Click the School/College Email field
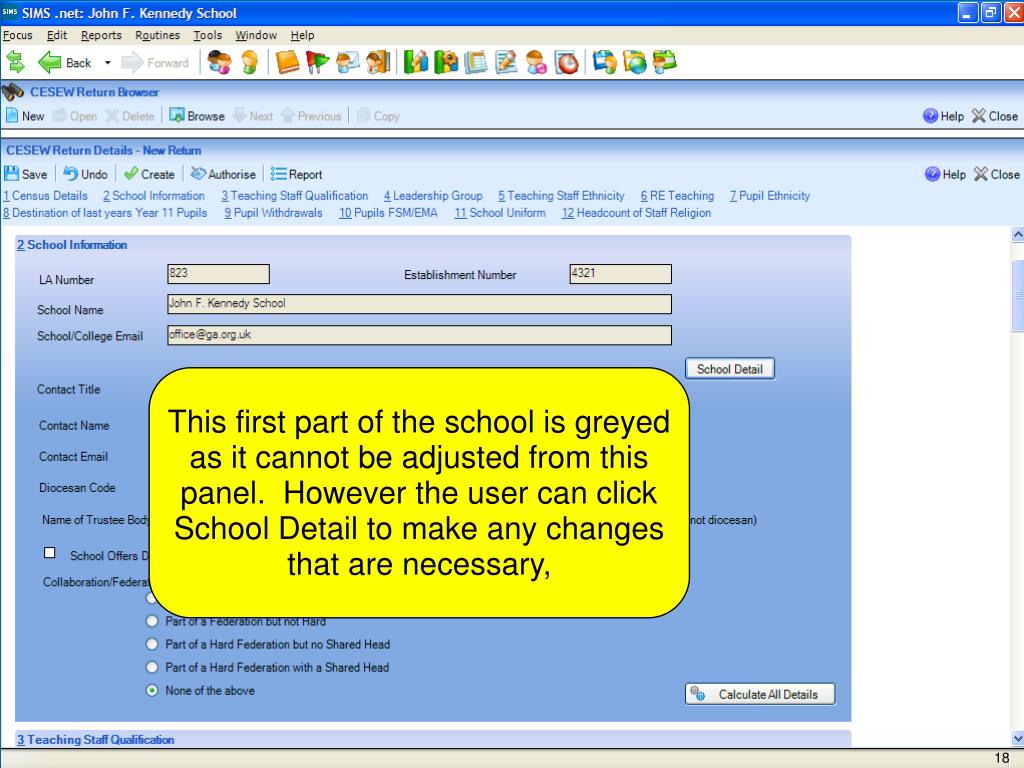1024x768 pixels. 419,335
